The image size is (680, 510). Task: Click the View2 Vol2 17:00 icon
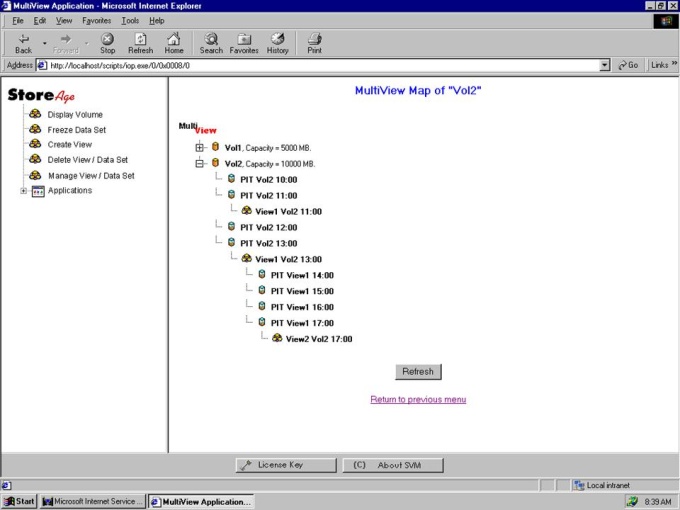[277, 338]
